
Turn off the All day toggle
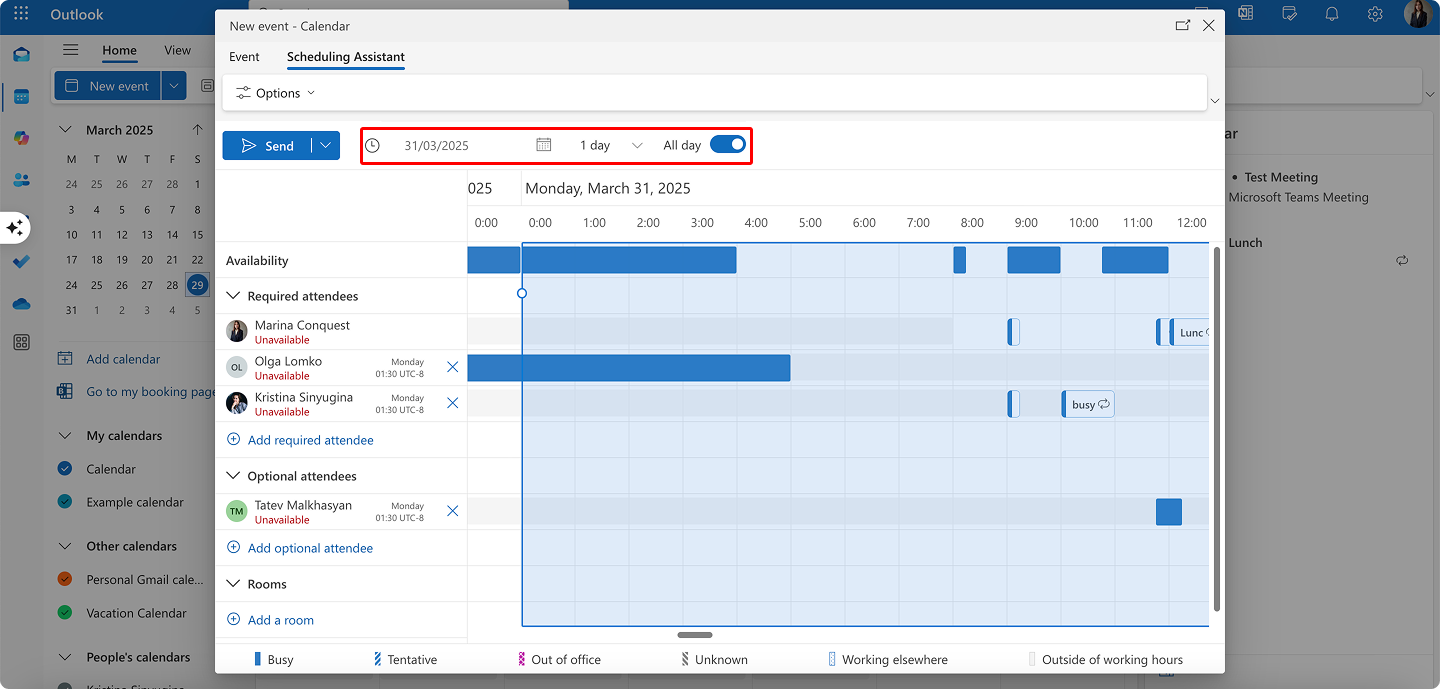click(x=728, y=145)
